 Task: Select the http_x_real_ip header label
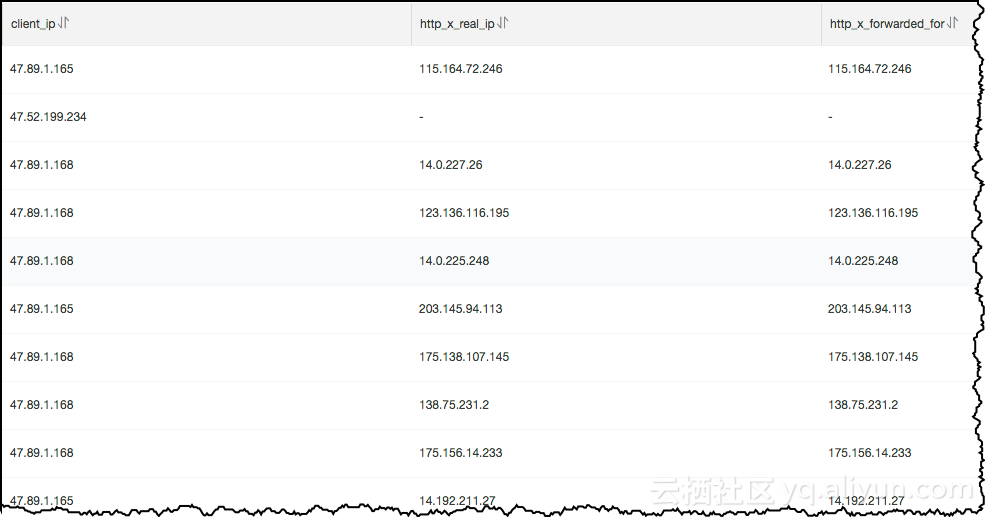coord(457,23)
